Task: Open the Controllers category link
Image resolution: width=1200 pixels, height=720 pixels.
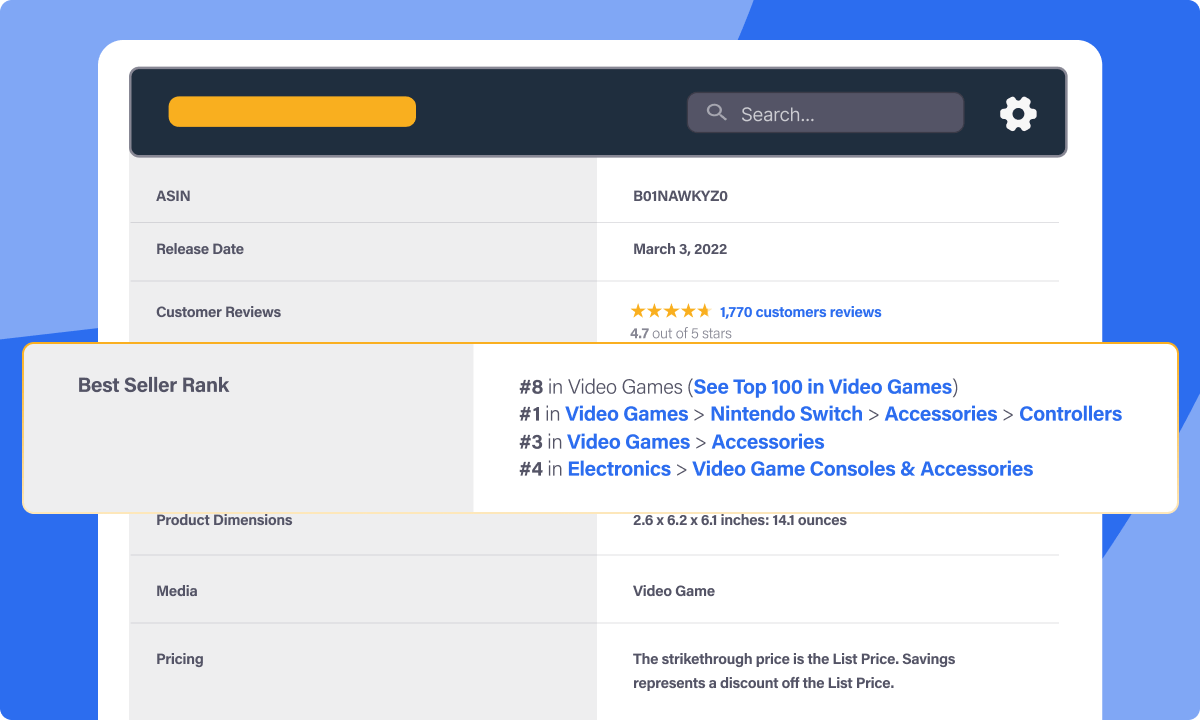Action: [1070, 414]
